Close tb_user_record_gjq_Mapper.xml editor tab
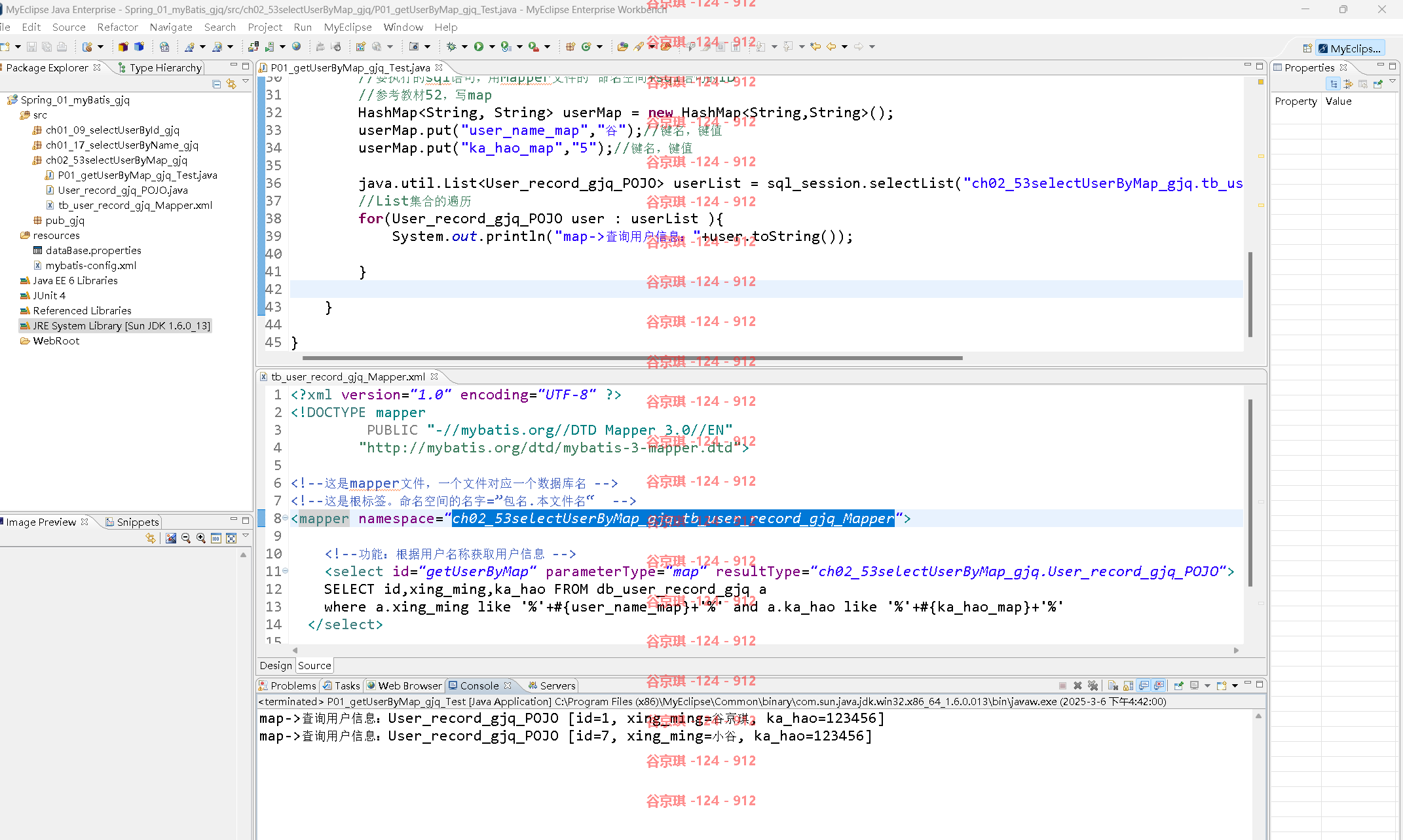The image size is (1403, 840). click(x=434, y=376)
